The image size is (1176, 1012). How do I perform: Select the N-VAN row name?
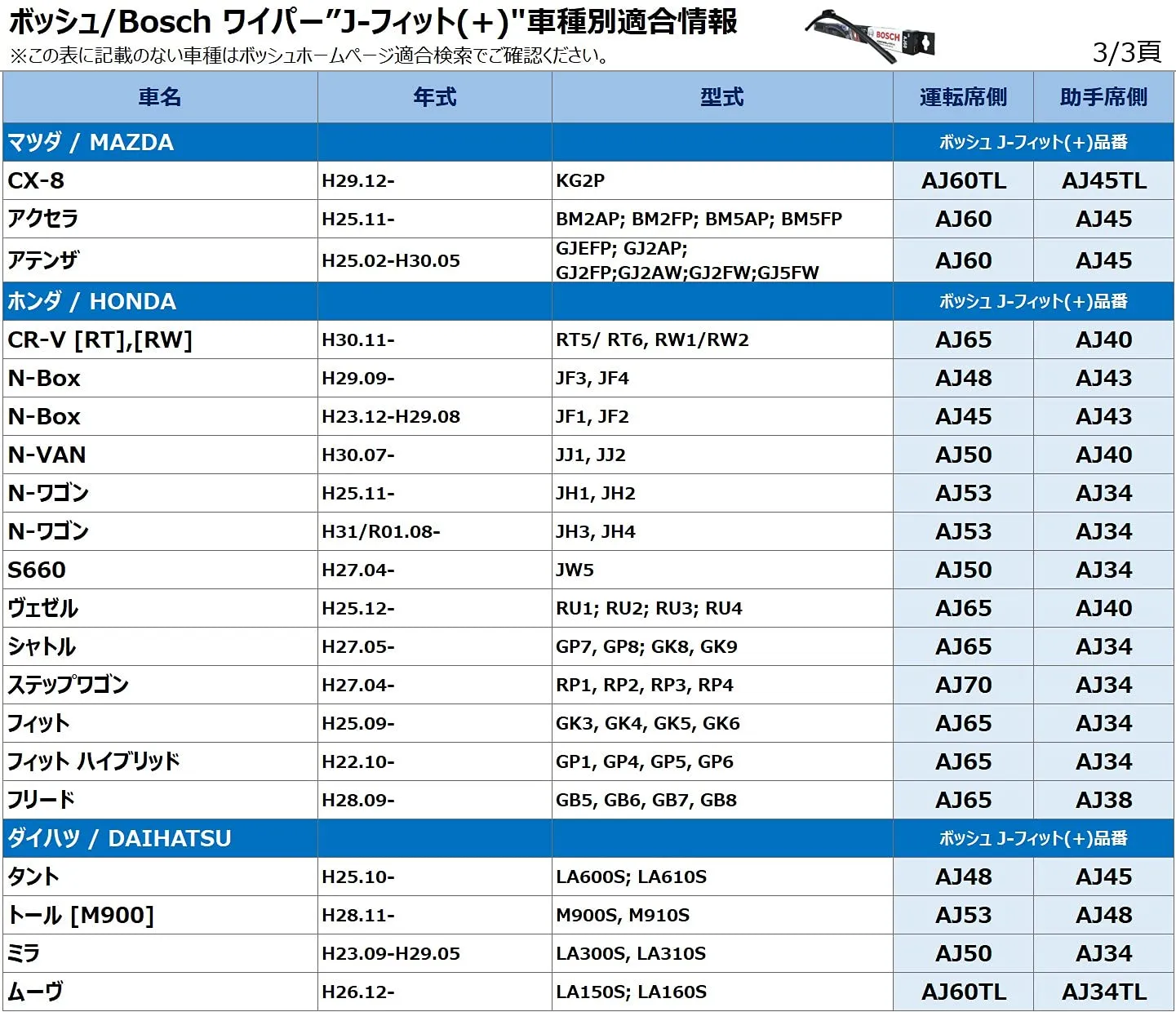(47, 455)
